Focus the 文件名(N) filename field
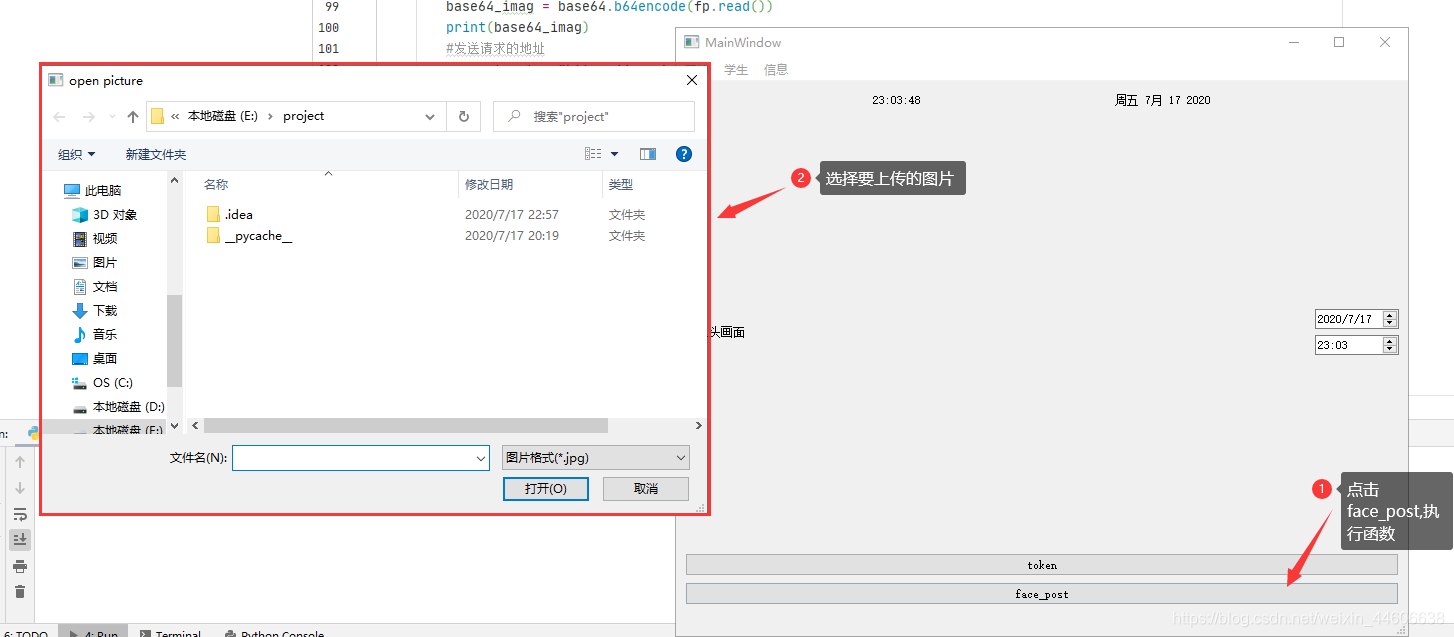This screenshot has width=1454, height=637. [353, 458]
